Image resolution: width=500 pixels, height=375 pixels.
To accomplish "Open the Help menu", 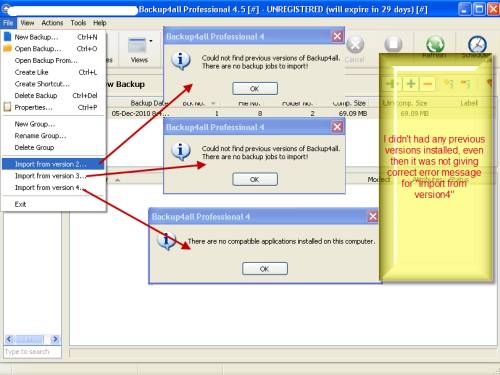I will pos(99,23).
